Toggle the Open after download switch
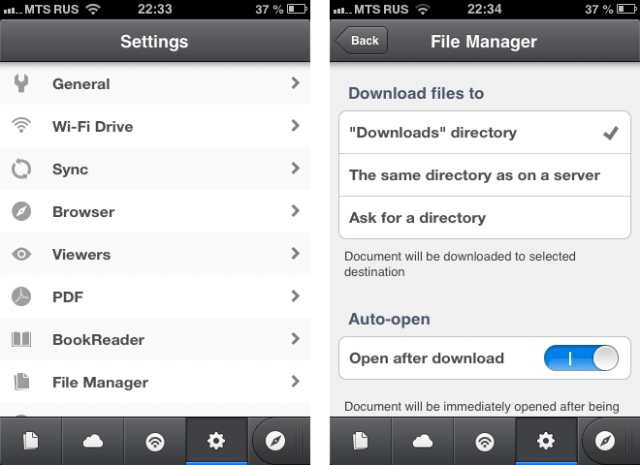This screenshot has height=465, width=640. click(581, 358)
